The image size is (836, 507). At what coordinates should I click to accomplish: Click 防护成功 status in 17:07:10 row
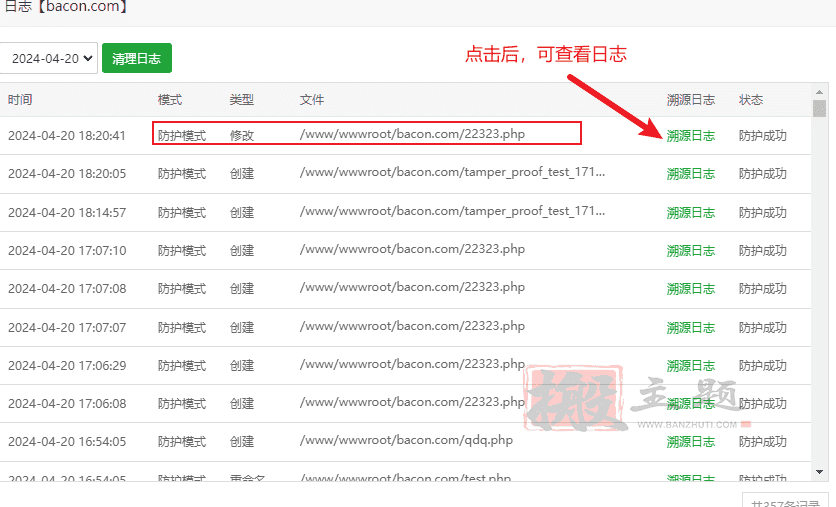click(762, 251)
